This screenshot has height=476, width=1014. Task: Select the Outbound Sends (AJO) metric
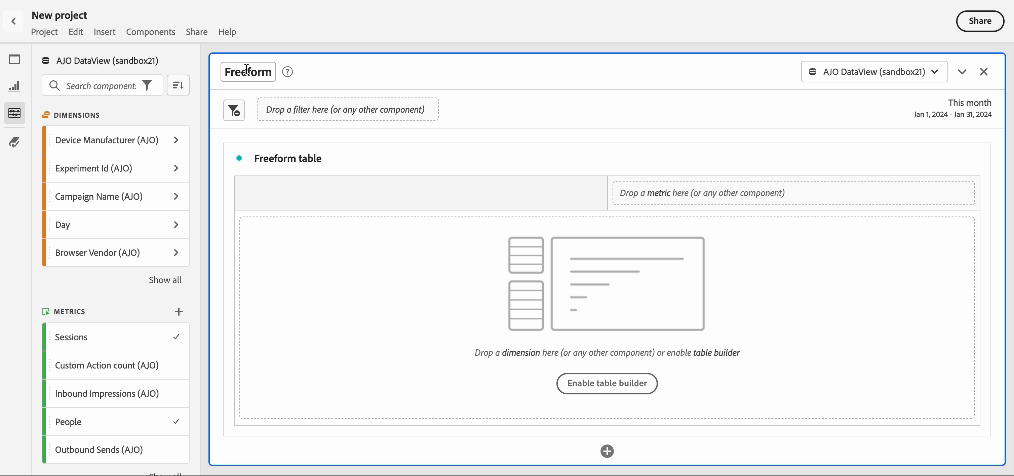116,450
